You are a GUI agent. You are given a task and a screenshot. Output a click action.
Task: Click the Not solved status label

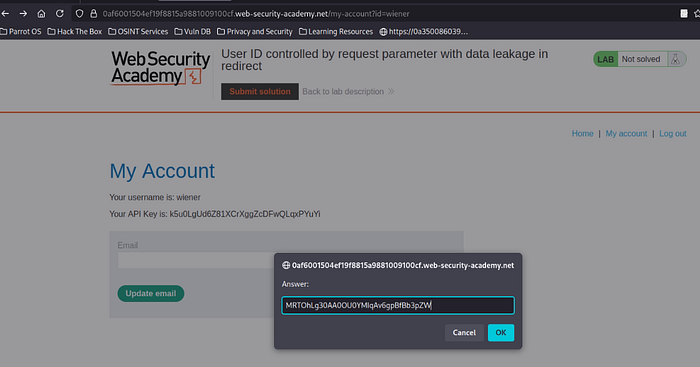point(641,59)
